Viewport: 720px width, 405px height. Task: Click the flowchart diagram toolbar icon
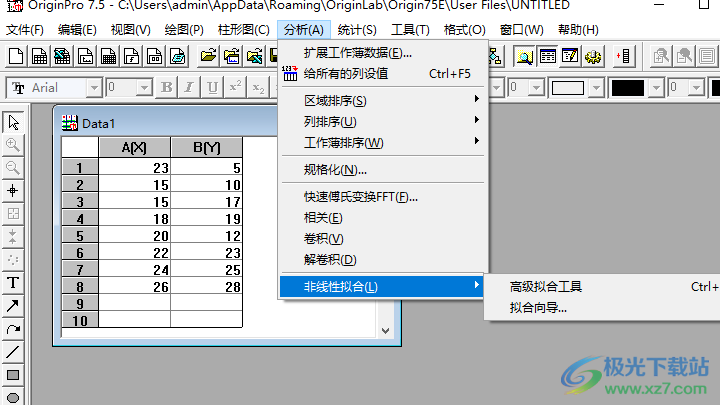(496, 56)
